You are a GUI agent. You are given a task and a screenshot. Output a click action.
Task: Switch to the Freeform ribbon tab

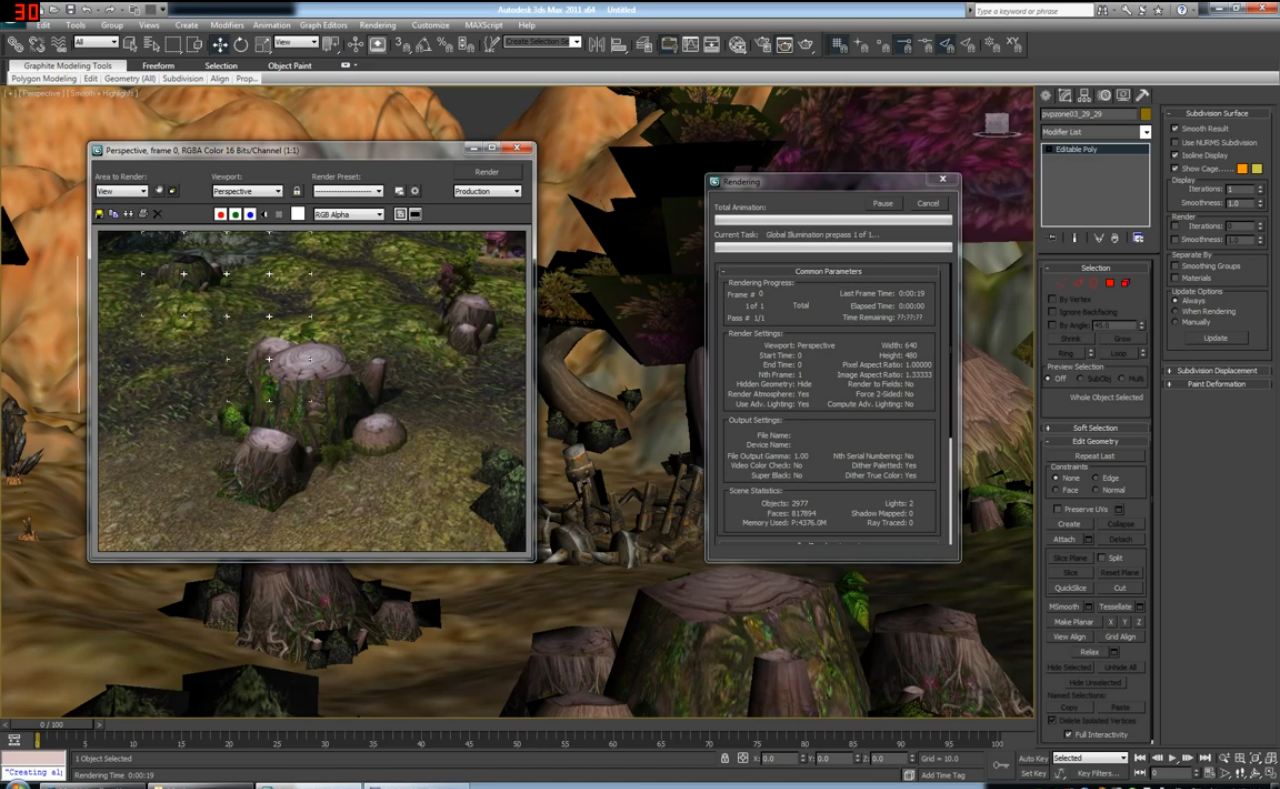158,66
